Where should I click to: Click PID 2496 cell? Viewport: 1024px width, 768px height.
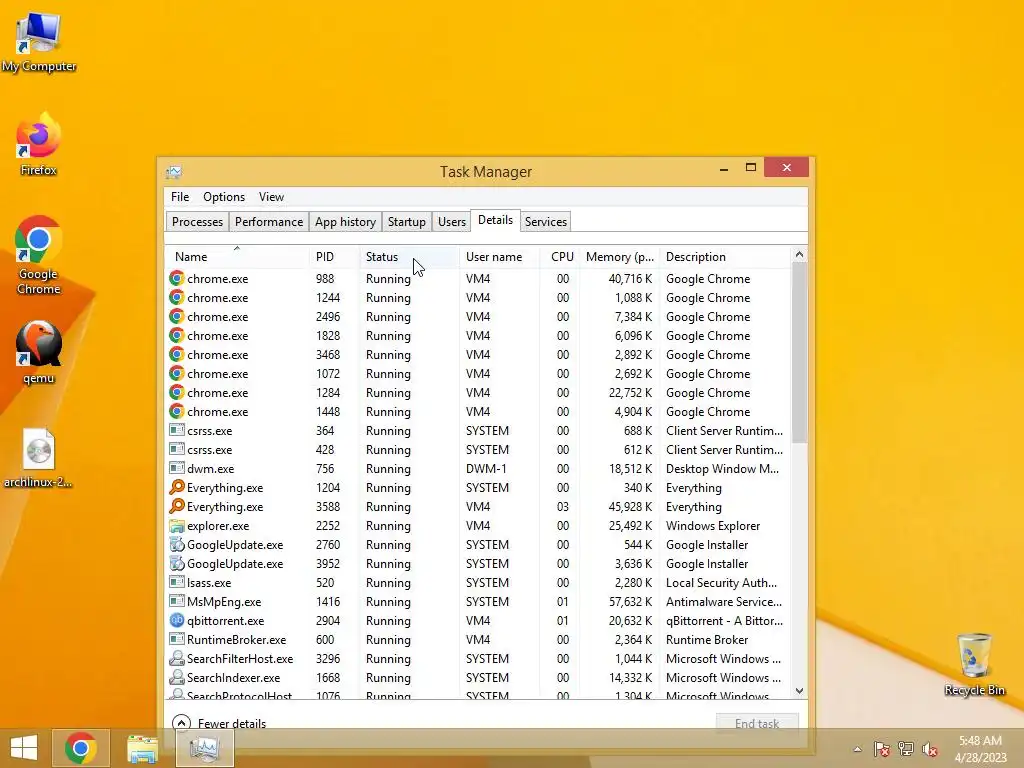[x=328, y=316]
